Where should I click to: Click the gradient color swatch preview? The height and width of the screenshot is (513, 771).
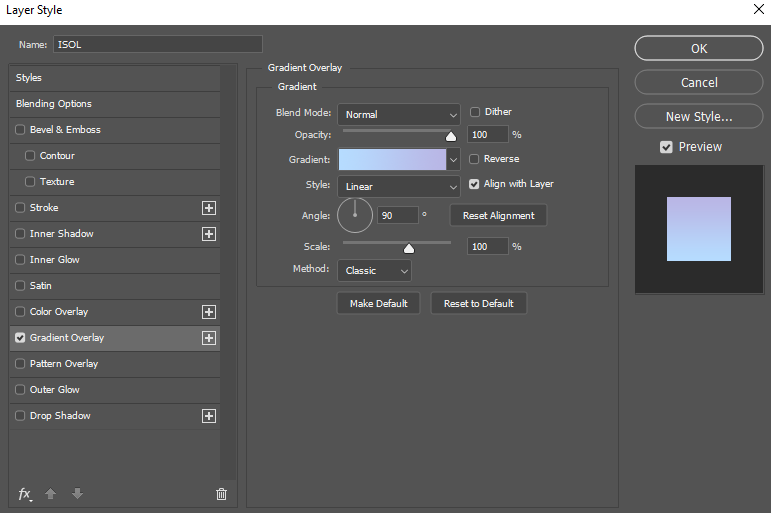(392, 160)
